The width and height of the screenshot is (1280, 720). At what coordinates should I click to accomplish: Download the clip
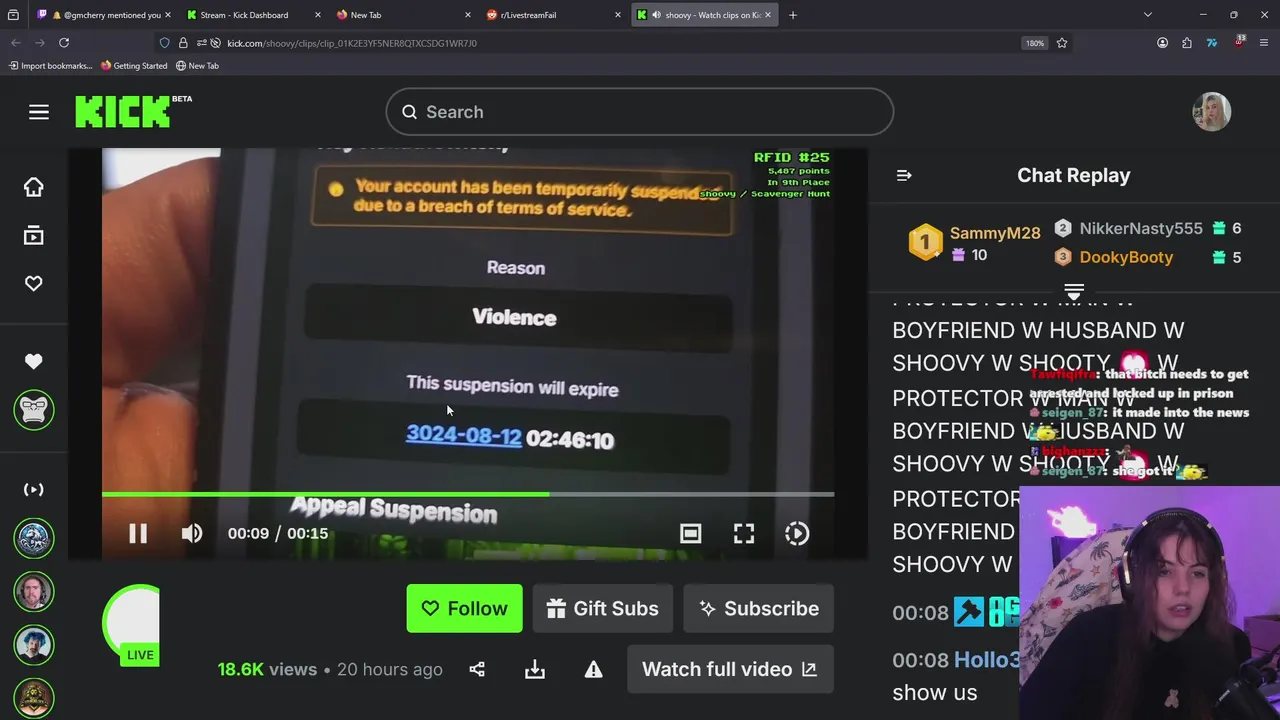click(x=535, y=669)
